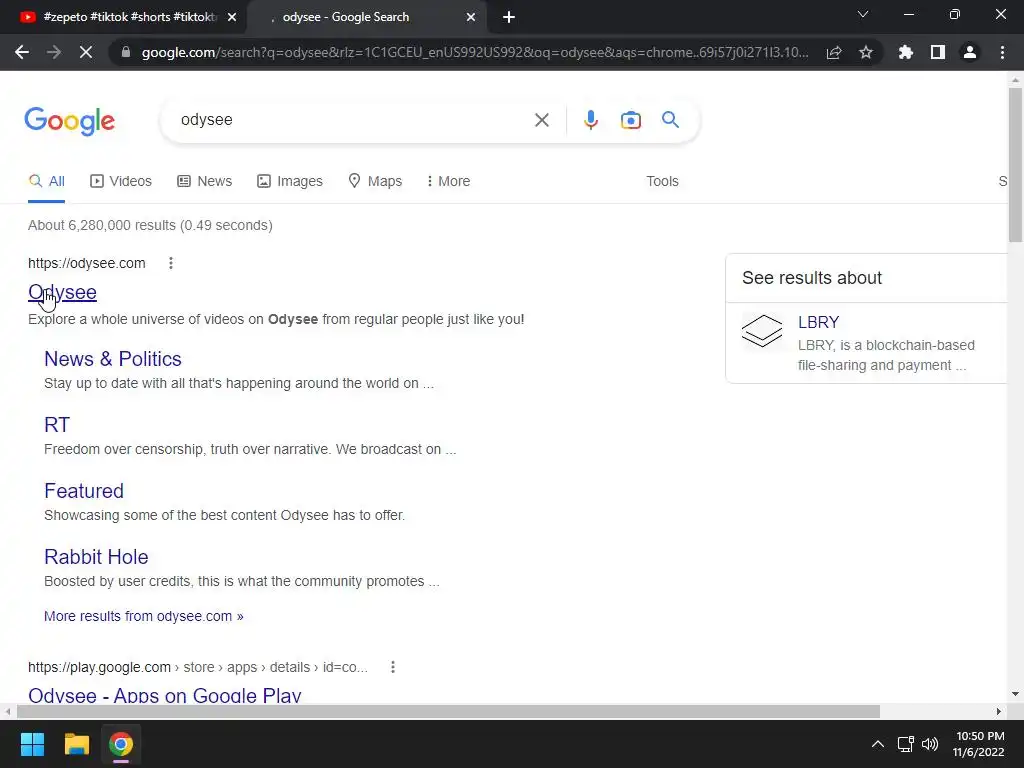Click the scroll-down arrow of the scrollbar
This screenshot has width=1024, height=768.
pyautogui.click(x=1015, y=694)
